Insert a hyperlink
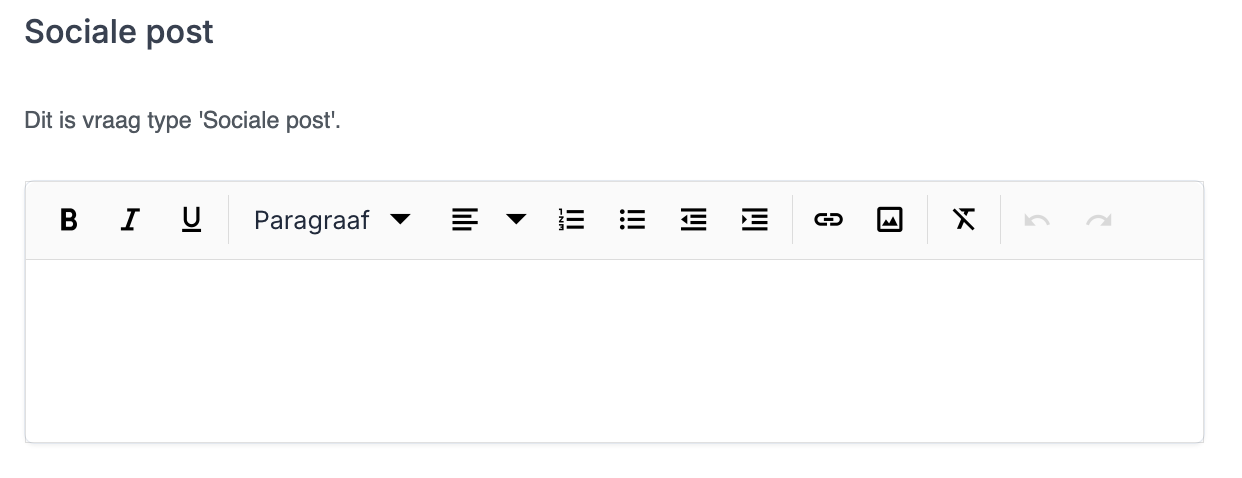The image size is (1242, 478). [x=828, y=220]
